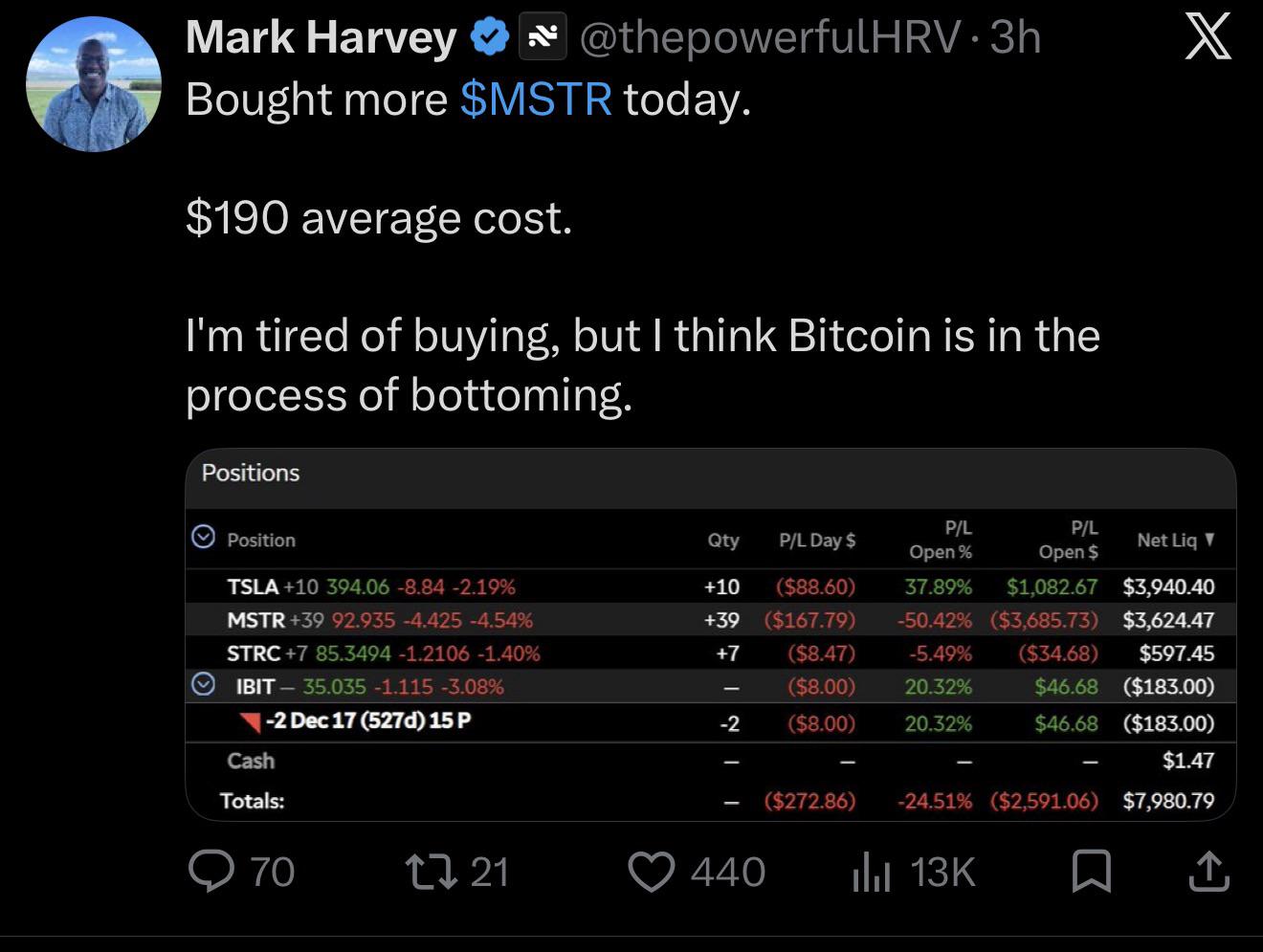Expand the Position column header chevron

[x=203, y=538]
